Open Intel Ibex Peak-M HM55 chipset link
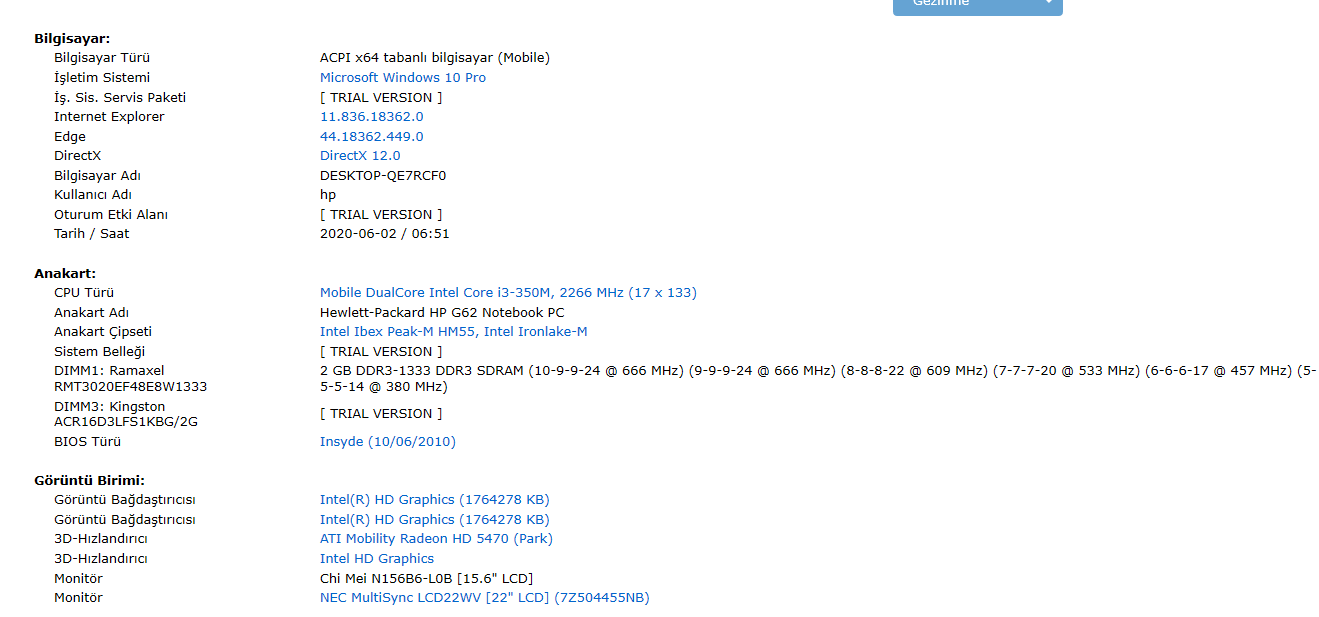The width and height of the screenshot is (1319, 617). [x=453, y=331]
